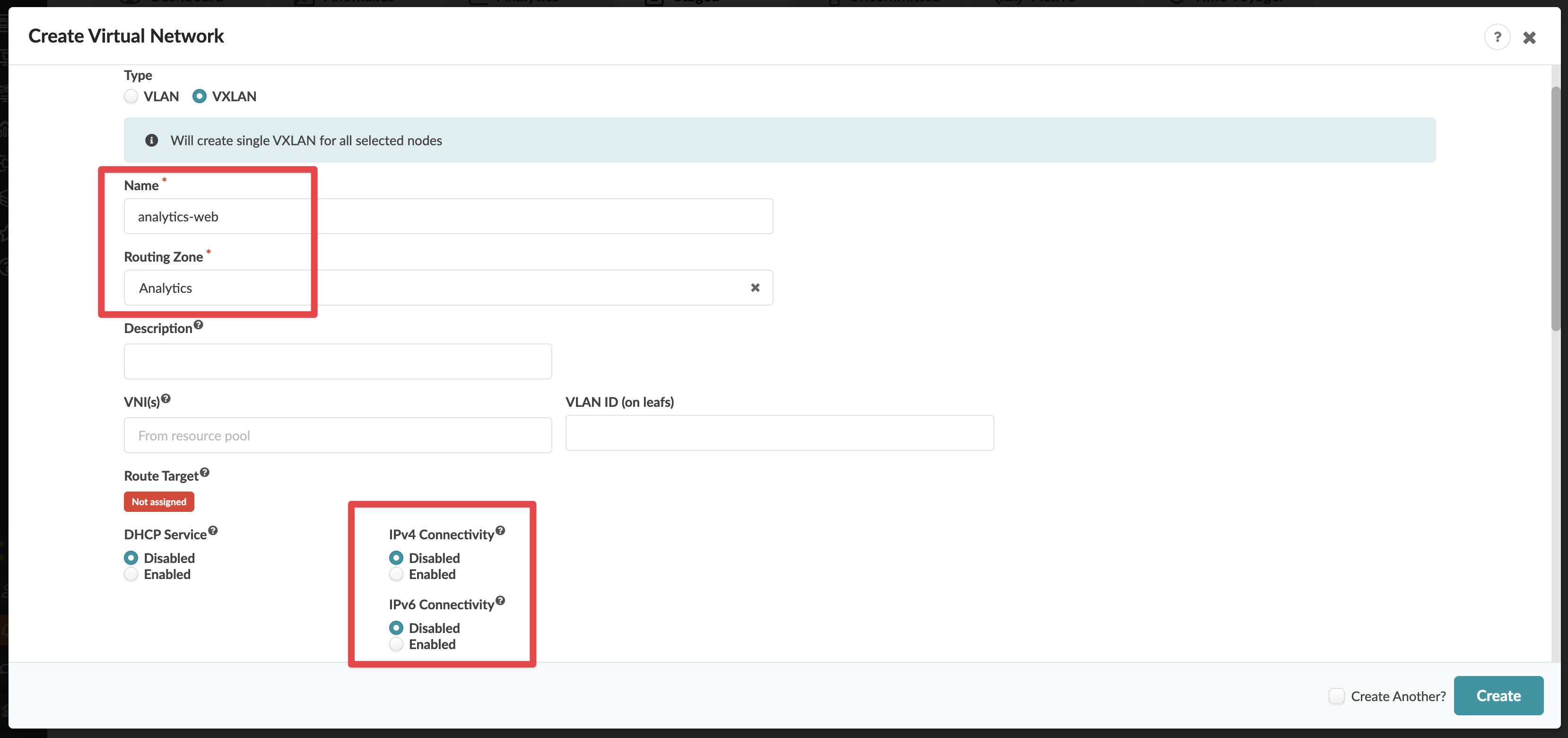The height and width of the screenshot is (738, 1568).
Task: Focus the VLAN ID (on leafs) field
Action: (779, 433)
